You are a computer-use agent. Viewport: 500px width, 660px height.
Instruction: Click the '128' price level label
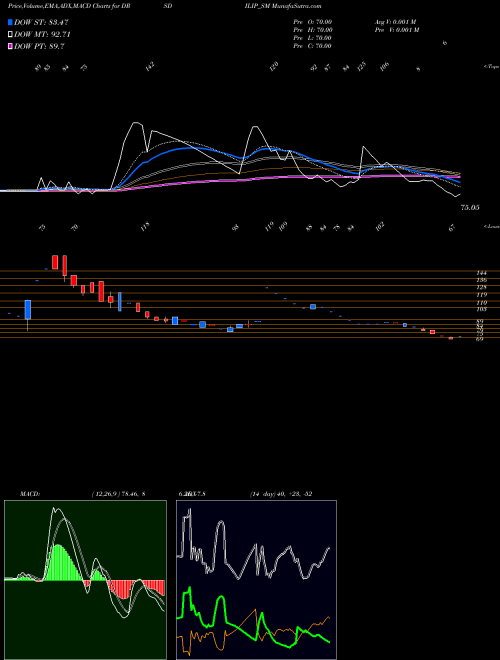coord(481,287)
